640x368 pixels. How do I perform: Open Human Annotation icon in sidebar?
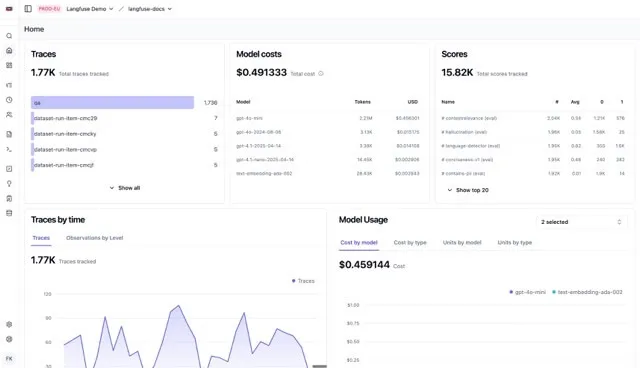(9, 198)
